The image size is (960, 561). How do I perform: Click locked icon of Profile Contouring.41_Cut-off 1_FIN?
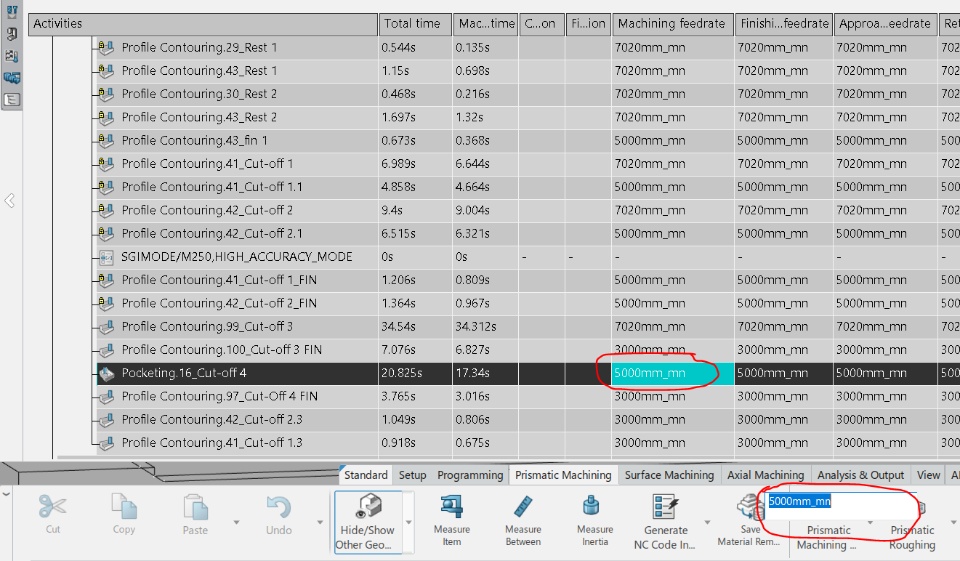(106, 280)
